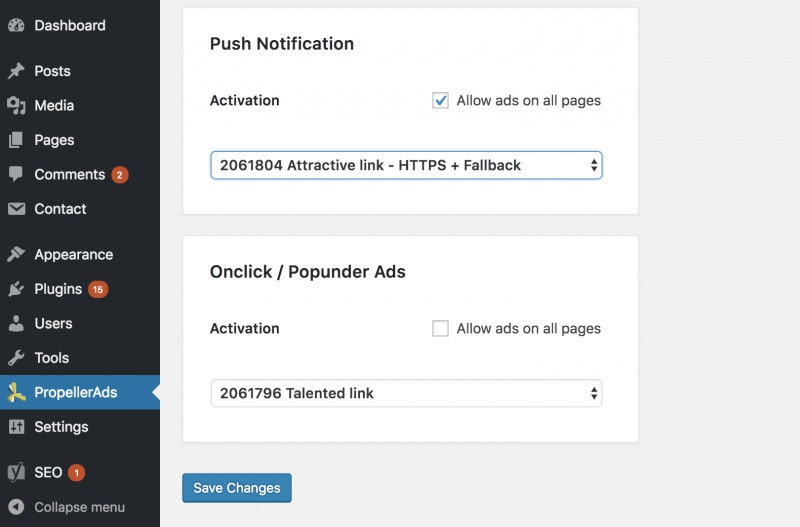Uncheck Push Notification allow ads checkbox
Image resolution: width=800 pixels, height=527 pixels.
coord(440,100)
